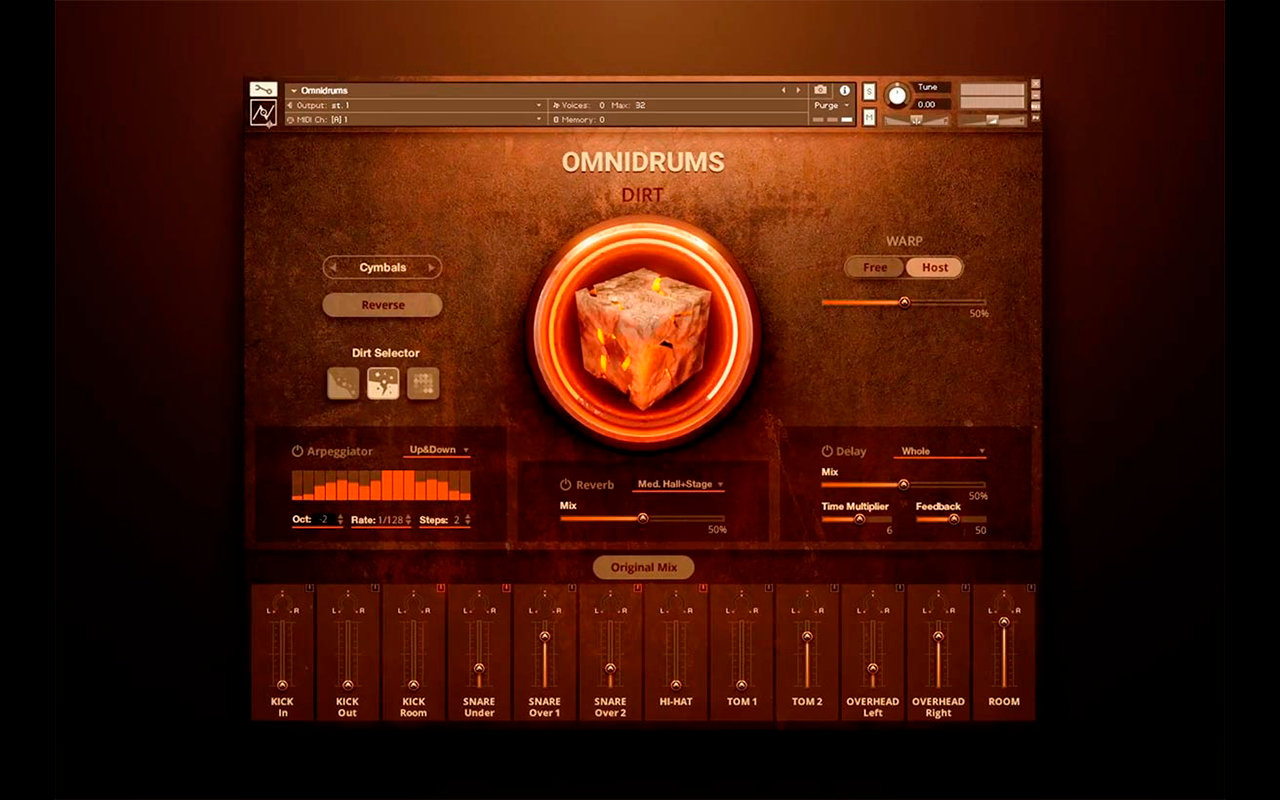Click the Arpeggiator Rate stepper arrows

pyautogui.click(x=409, y=520)
